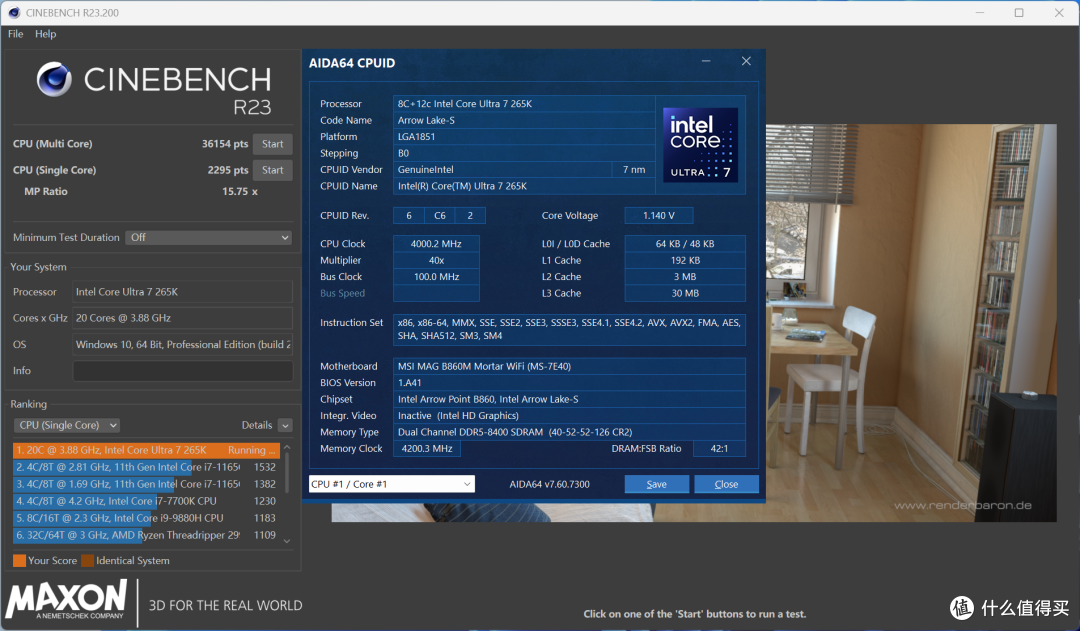Click ranking list scroll up arrow
The image size is (1080, 631).
click(x=287, y=448)
